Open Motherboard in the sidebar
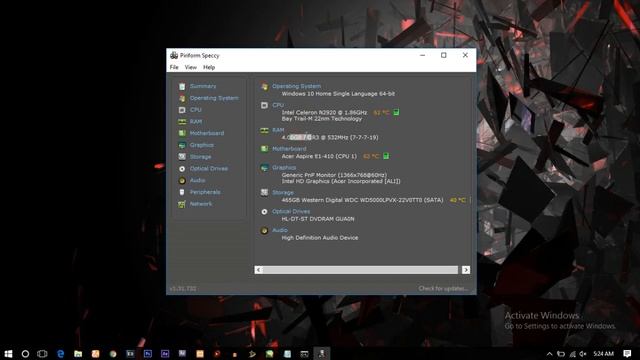 207,133
